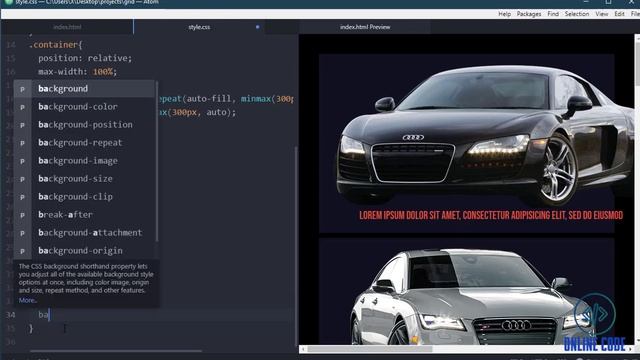Screen dimensions: 640x360
Task: Choose 'background-image' autocomplete suggestion
Action: point(84,160)
